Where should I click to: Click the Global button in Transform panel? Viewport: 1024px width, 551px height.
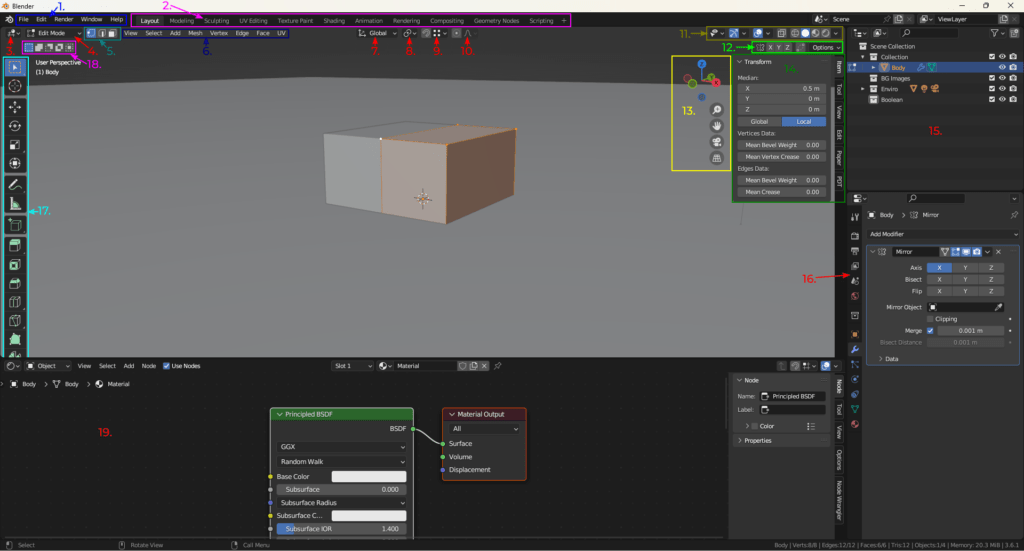coord(758,121)
